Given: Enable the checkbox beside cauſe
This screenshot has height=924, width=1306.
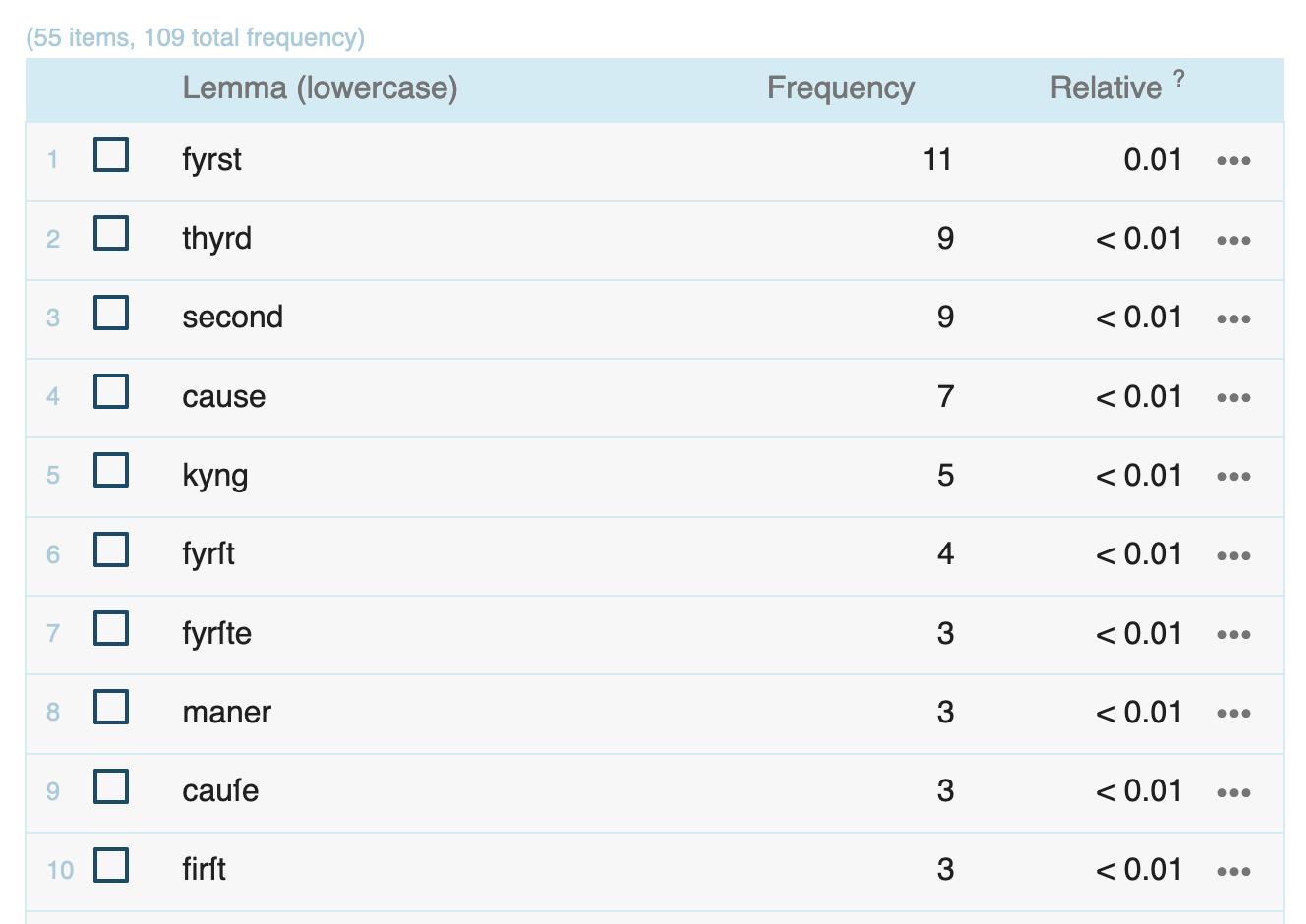Looking at the screenshot, I should click(x=111, y=786).
